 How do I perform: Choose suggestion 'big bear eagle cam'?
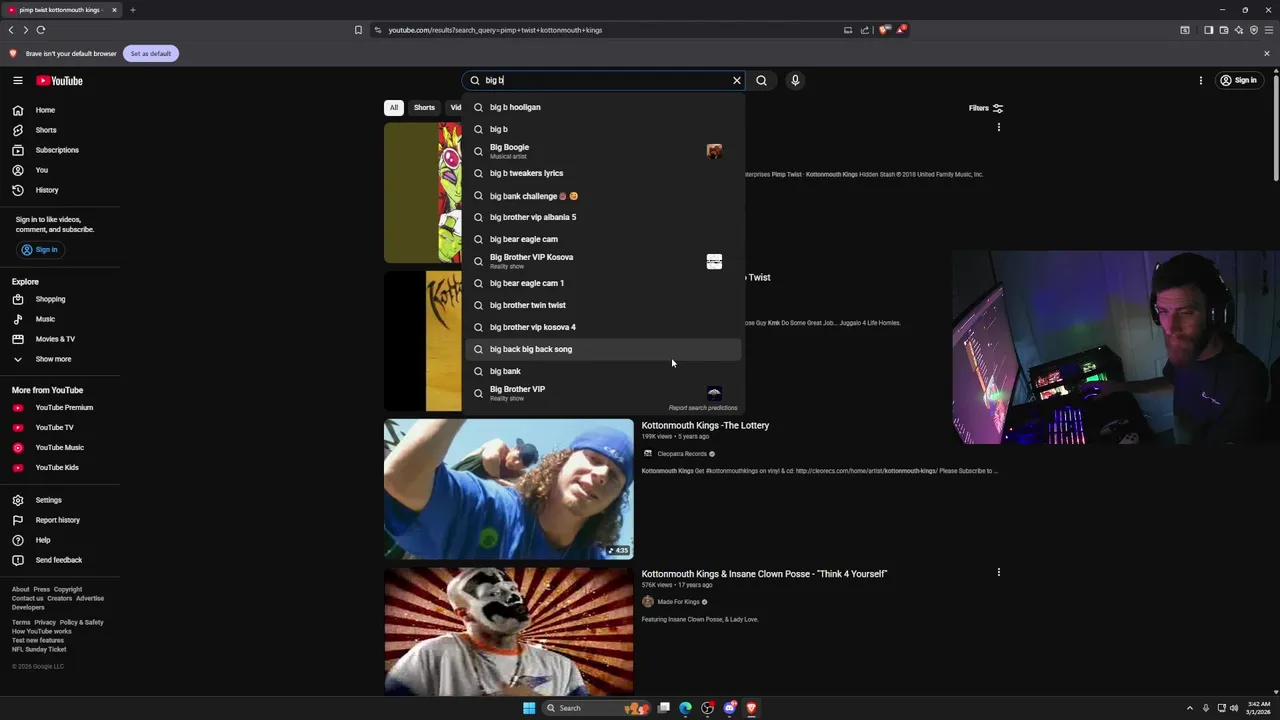click(x=603, y=239)
